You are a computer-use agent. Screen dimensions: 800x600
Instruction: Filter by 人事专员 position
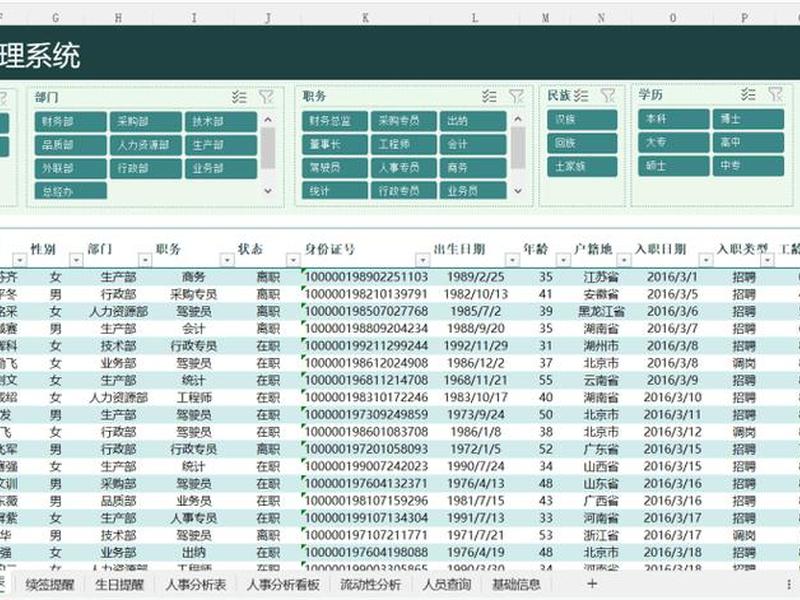click(x=404, y=167)
